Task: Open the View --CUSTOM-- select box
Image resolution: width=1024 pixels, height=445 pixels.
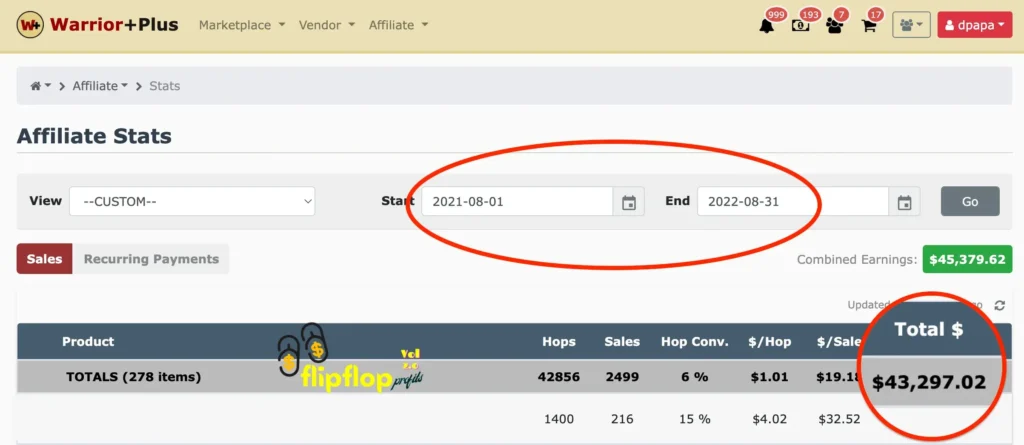Action: pyautogui.click(x=192, y=201)
